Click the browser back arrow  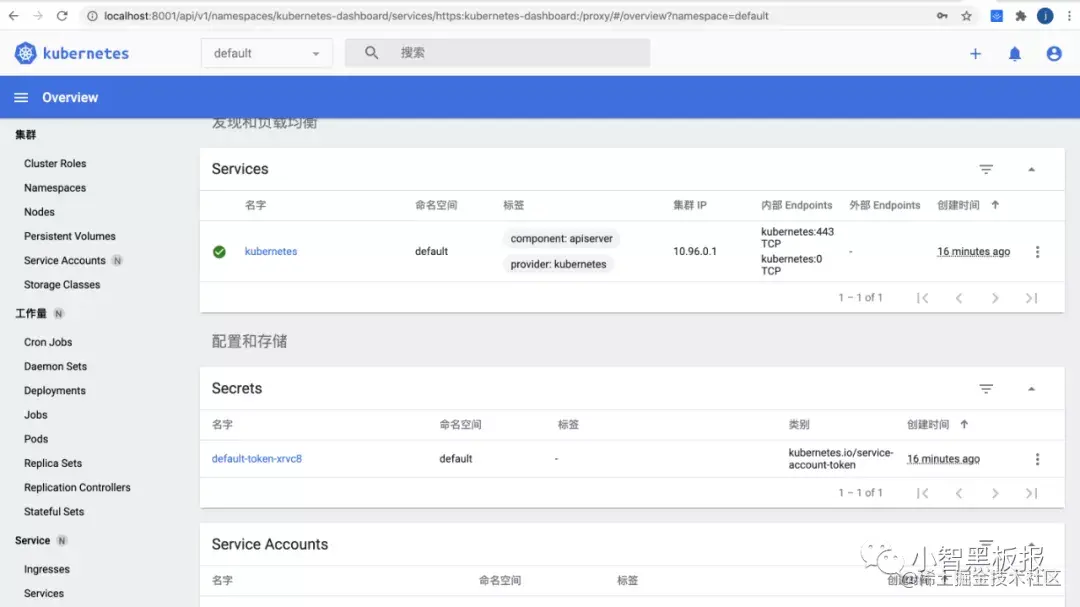14,15
